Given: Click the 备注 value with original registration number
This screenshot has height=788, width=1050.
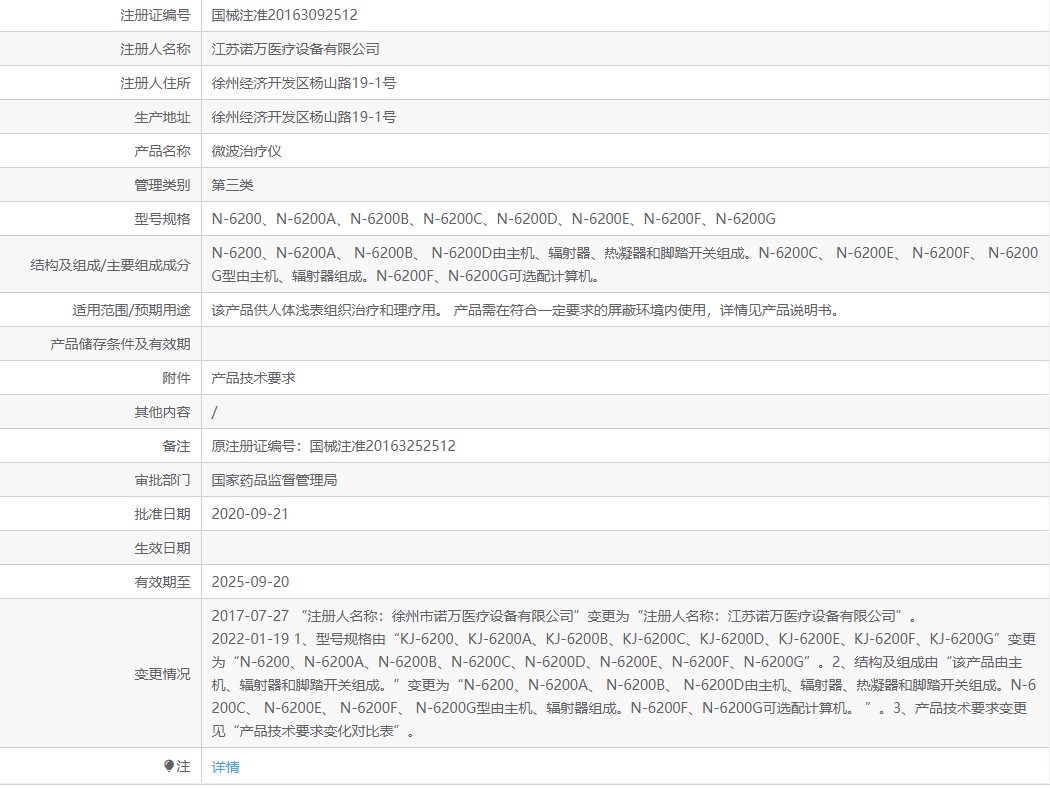Looking at the screenshot, I should point(333,446).
